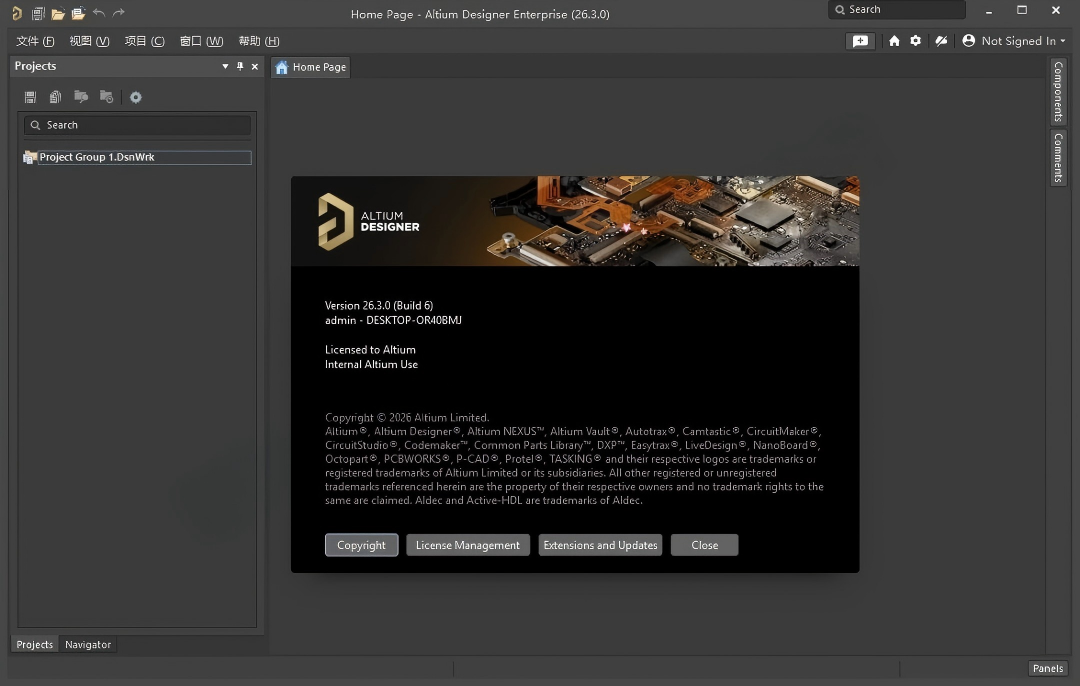Switch to the Projects bottom tab
The image size is (1080, 686).
pos(34,645)
